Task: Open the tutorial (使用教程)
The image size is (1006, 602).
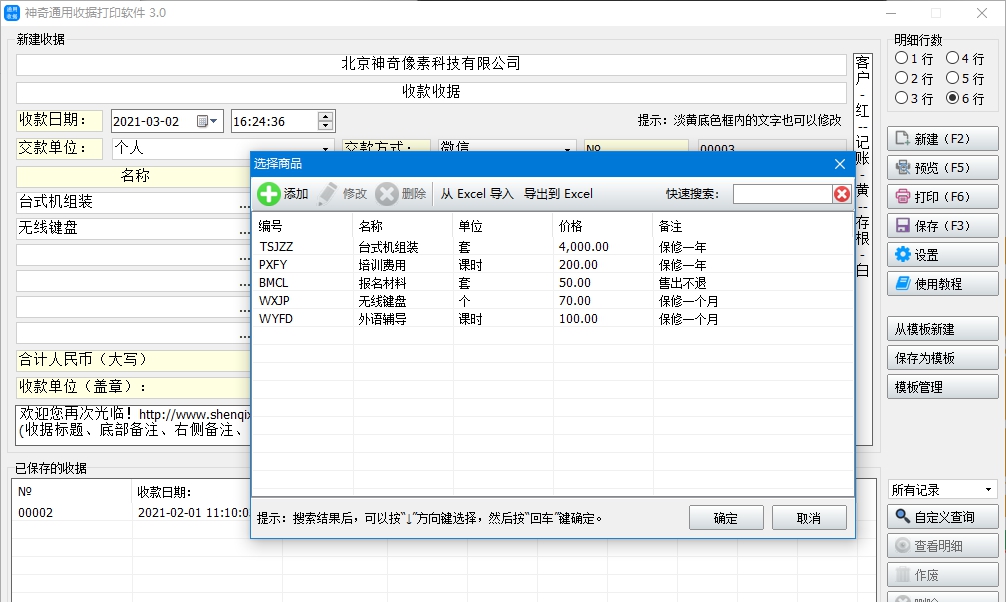Action: pos(942,284)
